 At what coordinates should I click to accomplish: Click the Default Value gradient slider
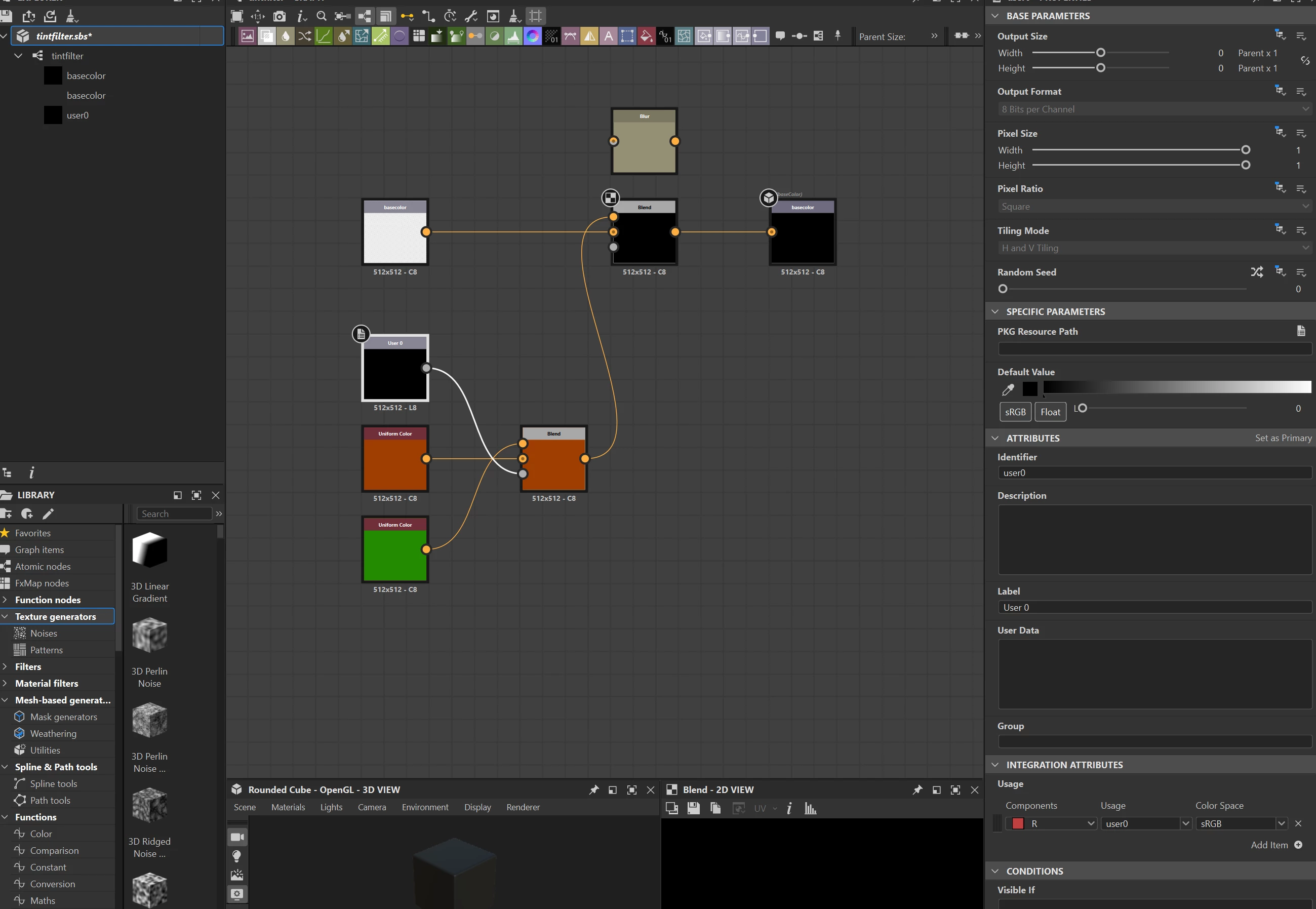click(x=1176, y=387)
